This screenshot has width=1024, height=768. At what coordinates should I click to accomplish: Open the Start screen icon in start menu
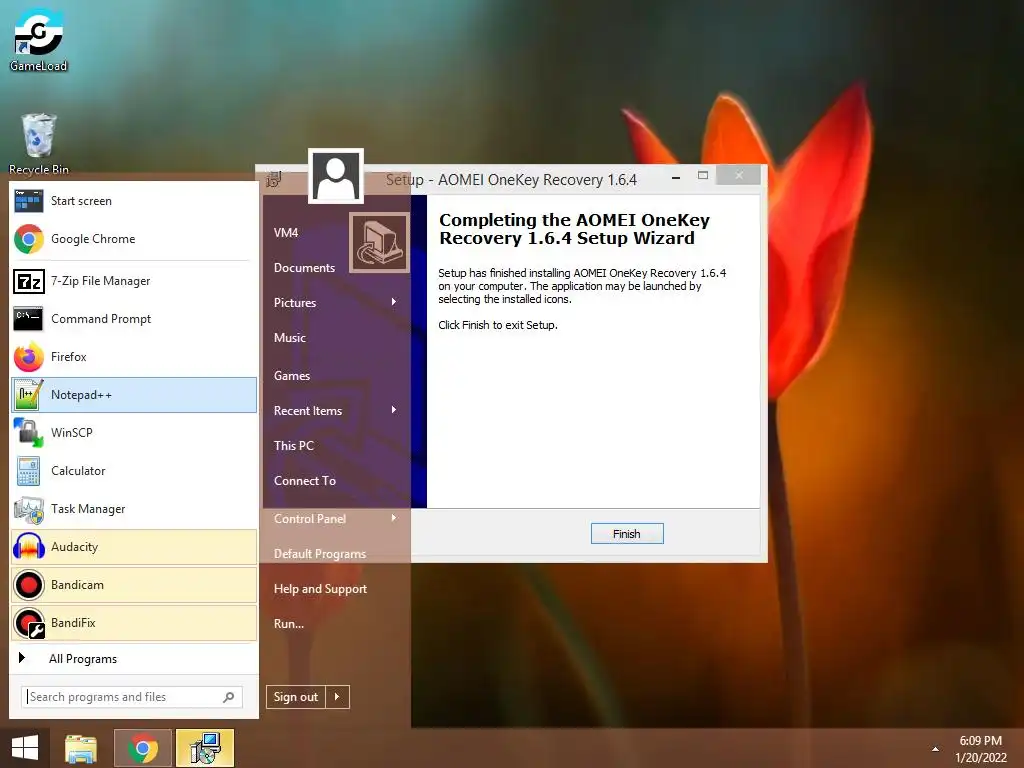tap(28, 201)
